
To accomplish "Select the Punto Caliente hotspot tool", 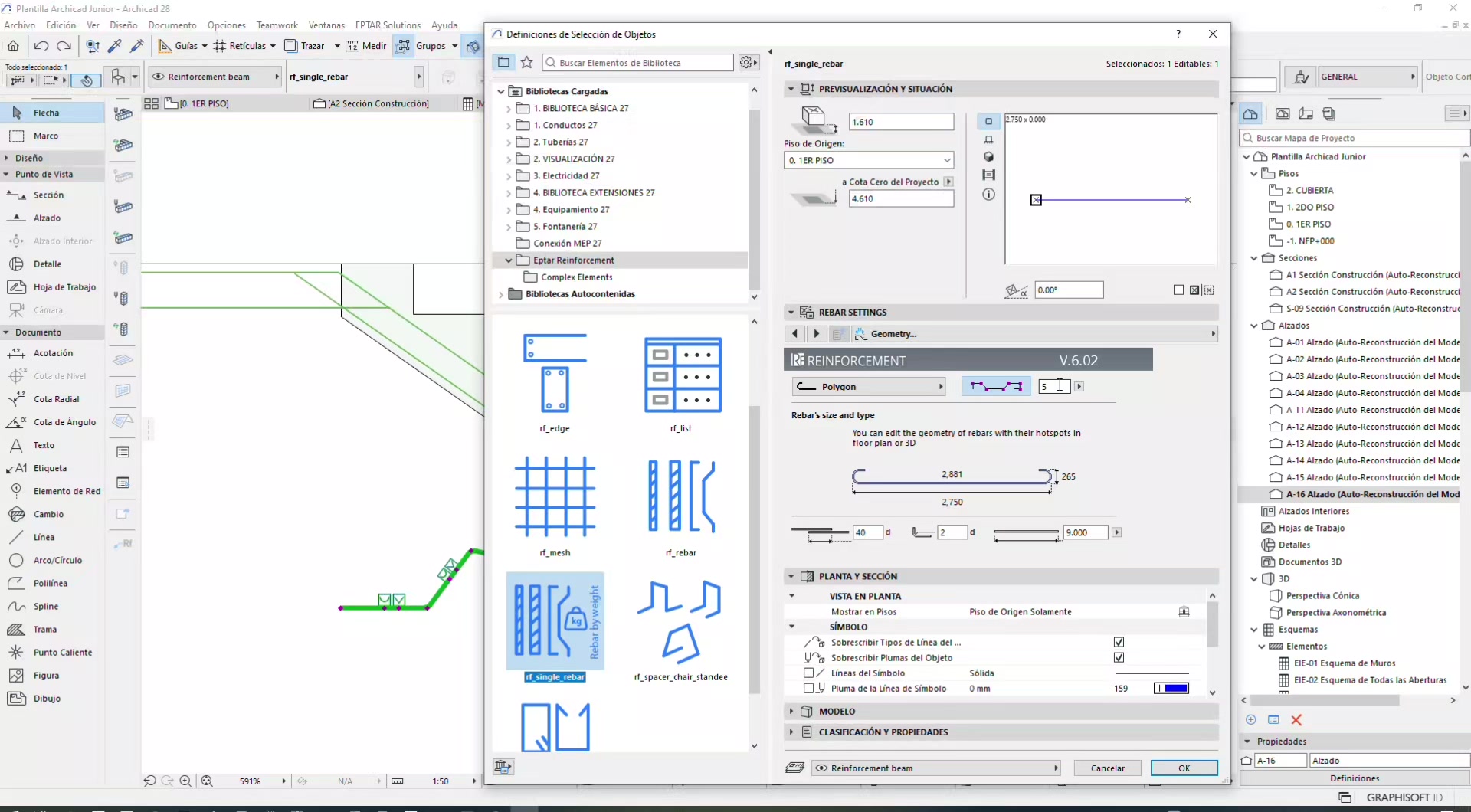I will (x=52, y=652).
